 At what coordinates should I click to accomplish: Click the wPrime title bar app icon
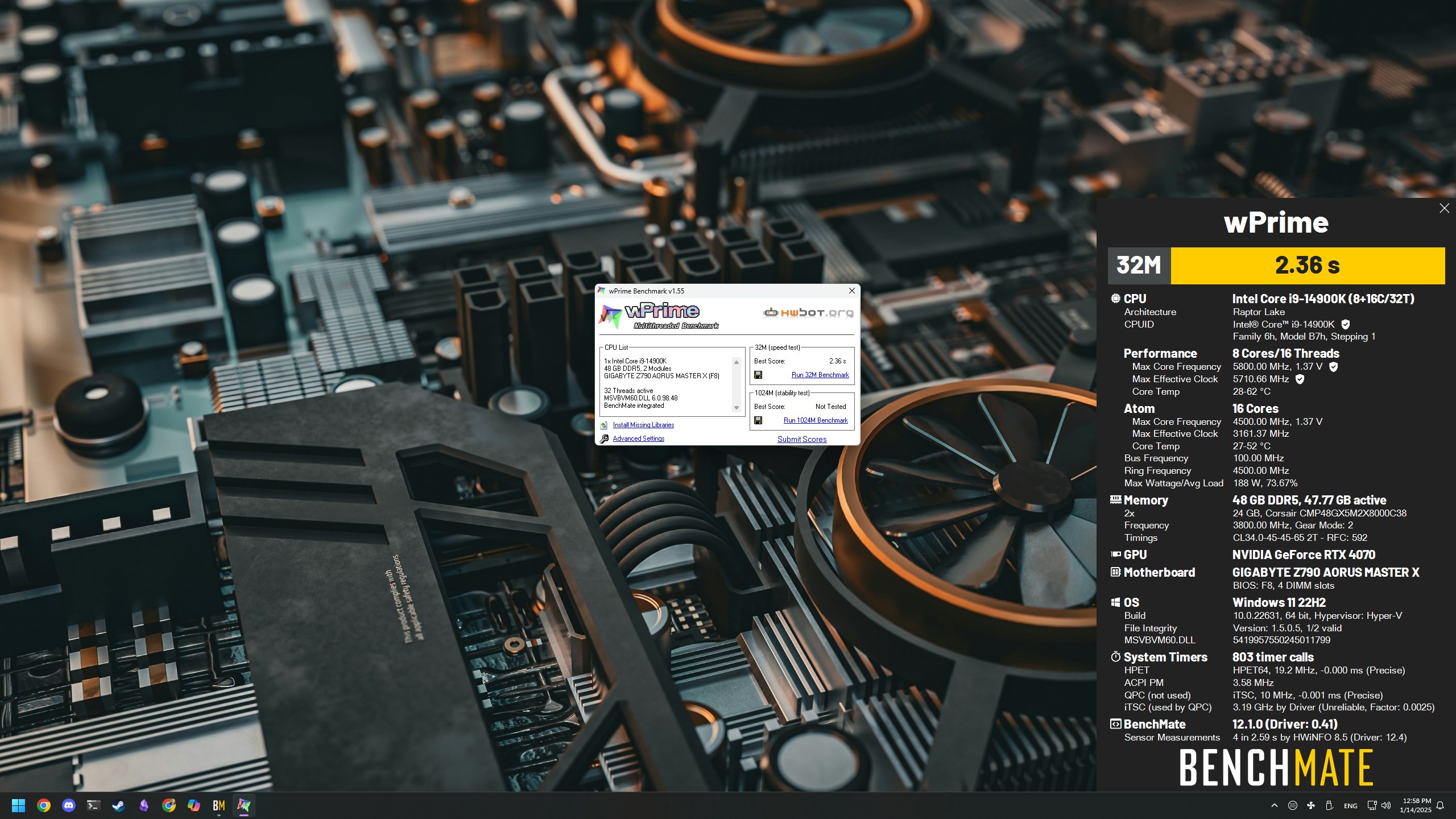point(602,291)
